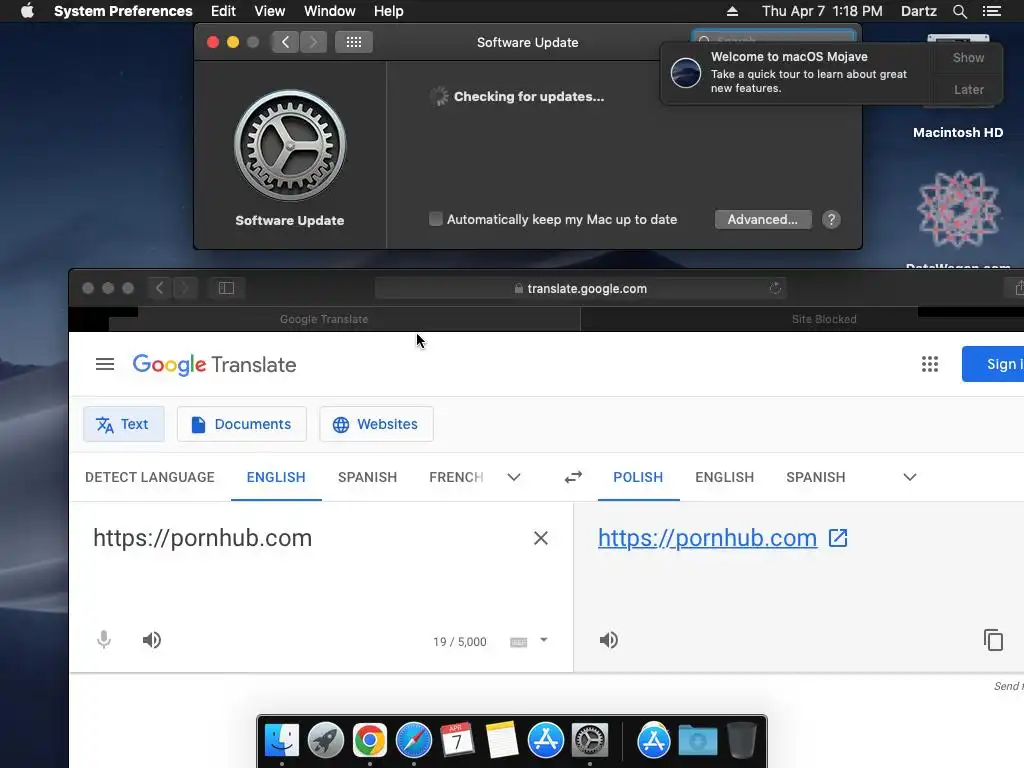Click the Safari address bar translate.google.com
The height and width of the screenshot is (768, 1024).
(x=581, y=288)
